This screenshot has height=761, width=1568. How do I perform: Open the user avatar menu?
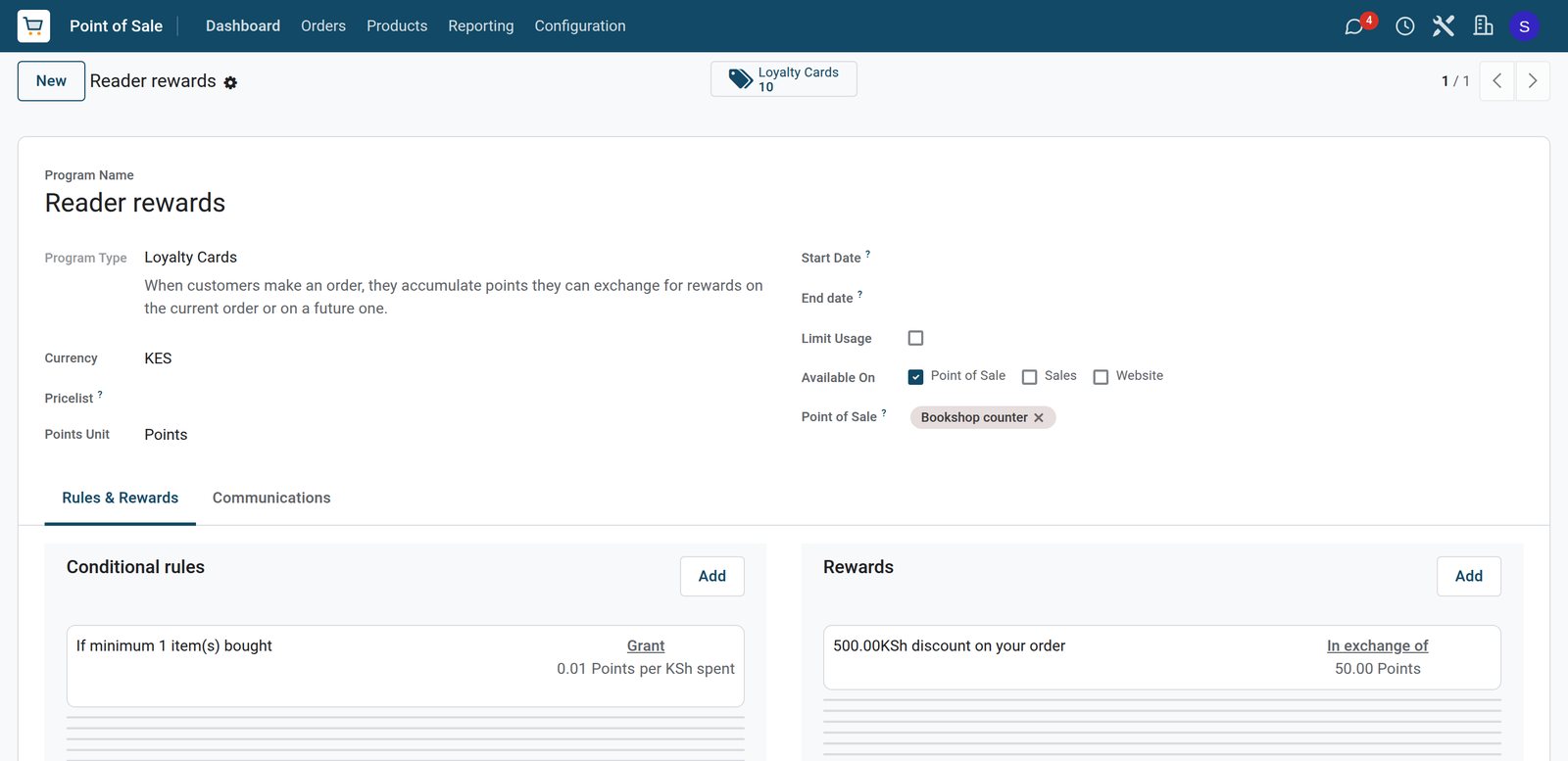click(1524, 26)
